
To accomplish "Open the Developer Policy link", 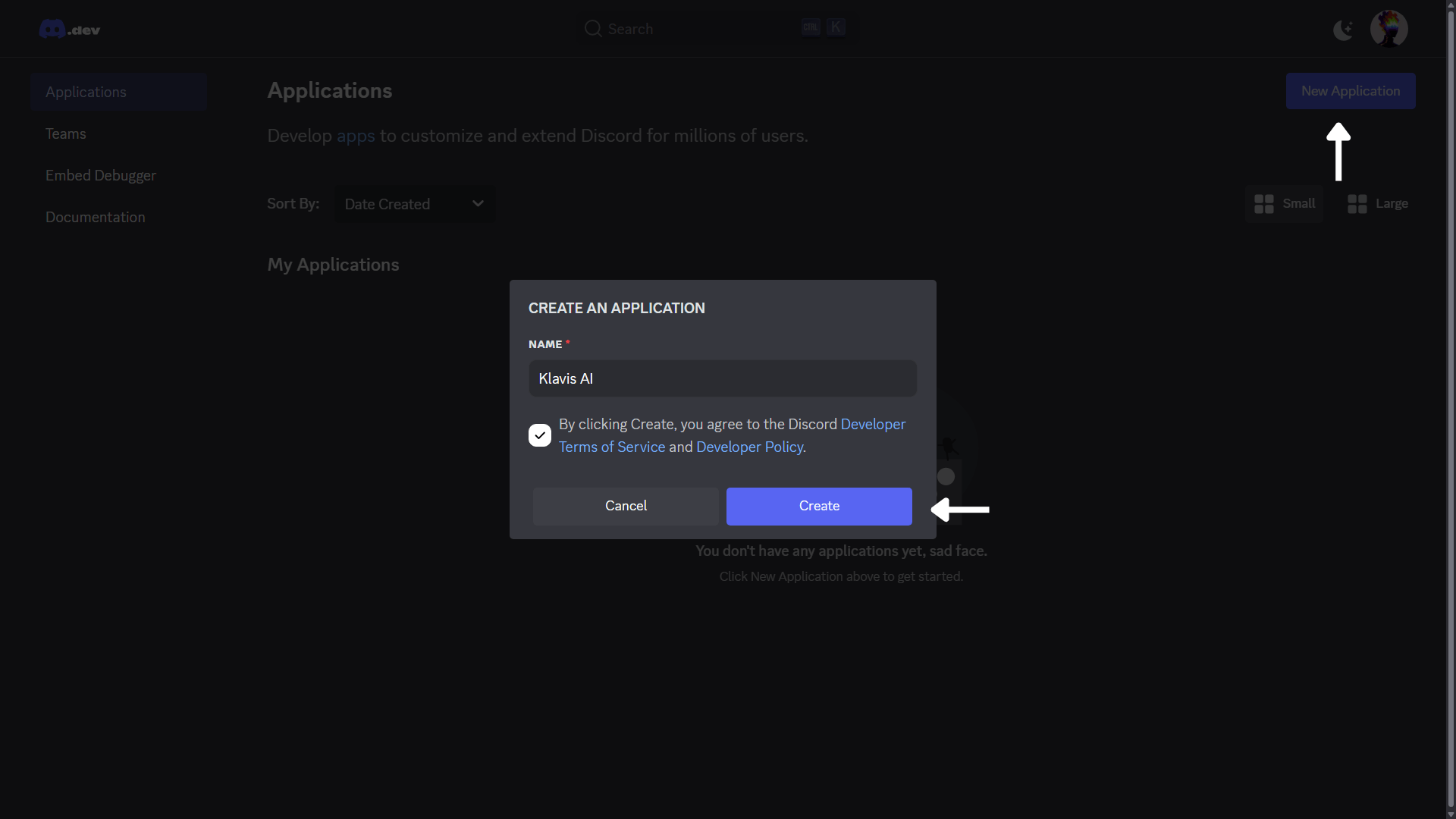I will point(749,447).
